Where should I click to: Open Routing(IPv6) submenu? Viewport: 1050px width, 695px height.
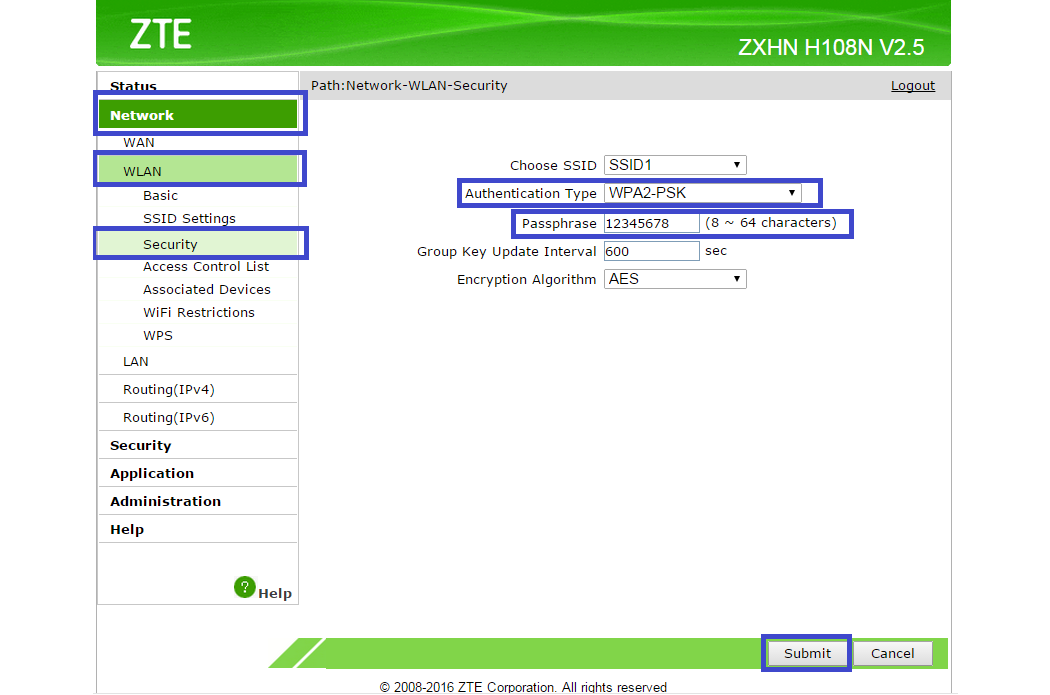tap(169, 418)
